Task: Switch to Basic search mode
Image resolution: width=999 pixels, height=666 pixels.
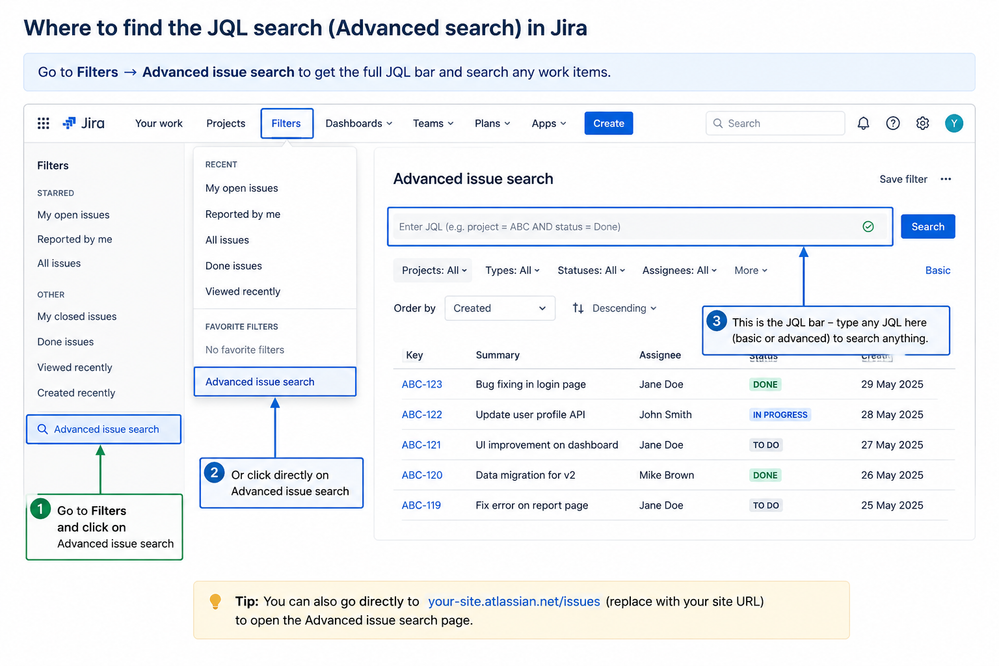Action: click(x=937, y=270)
